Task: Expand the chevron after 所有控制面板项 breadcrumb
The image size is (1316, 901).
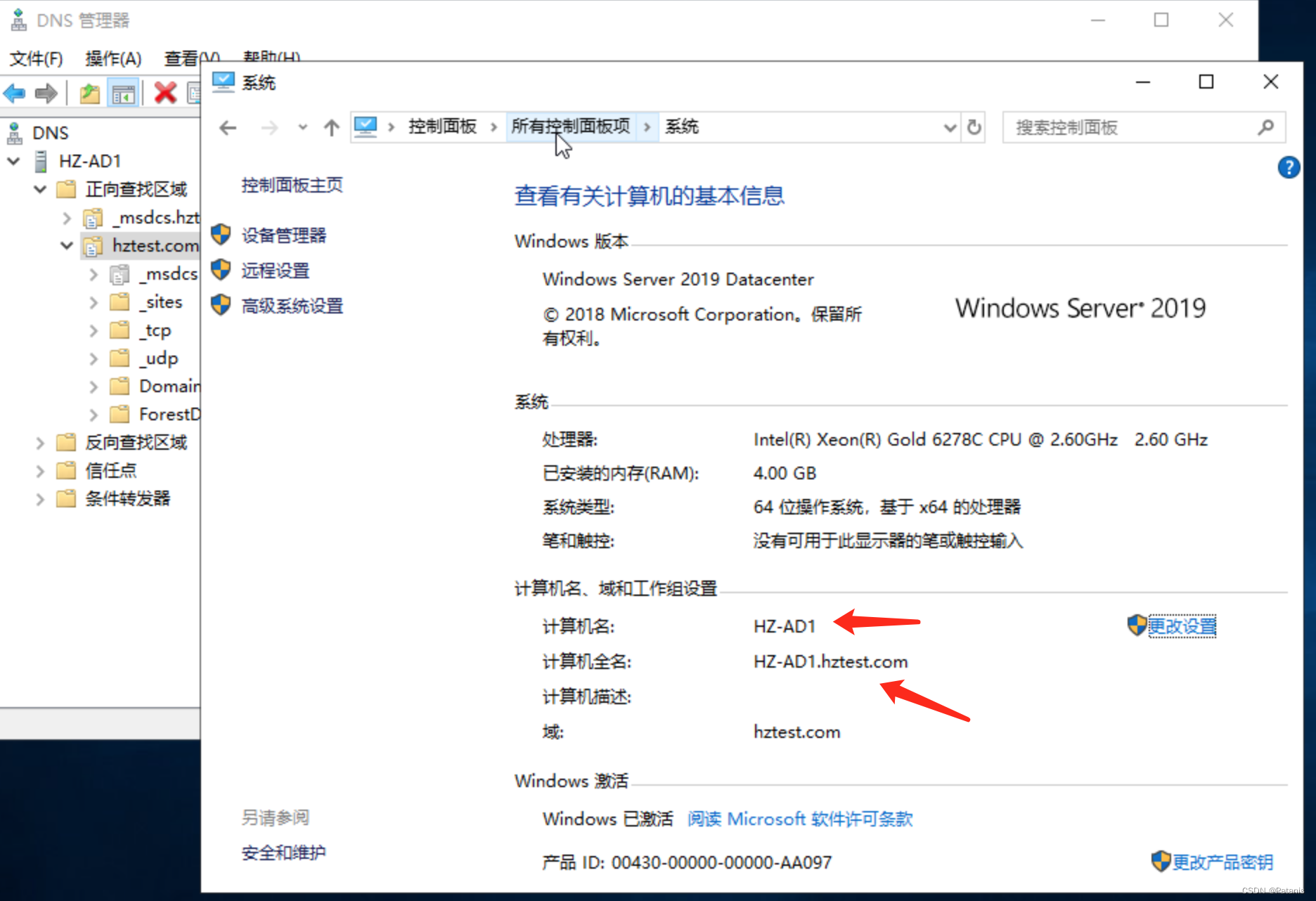Action: click(647, 127)
